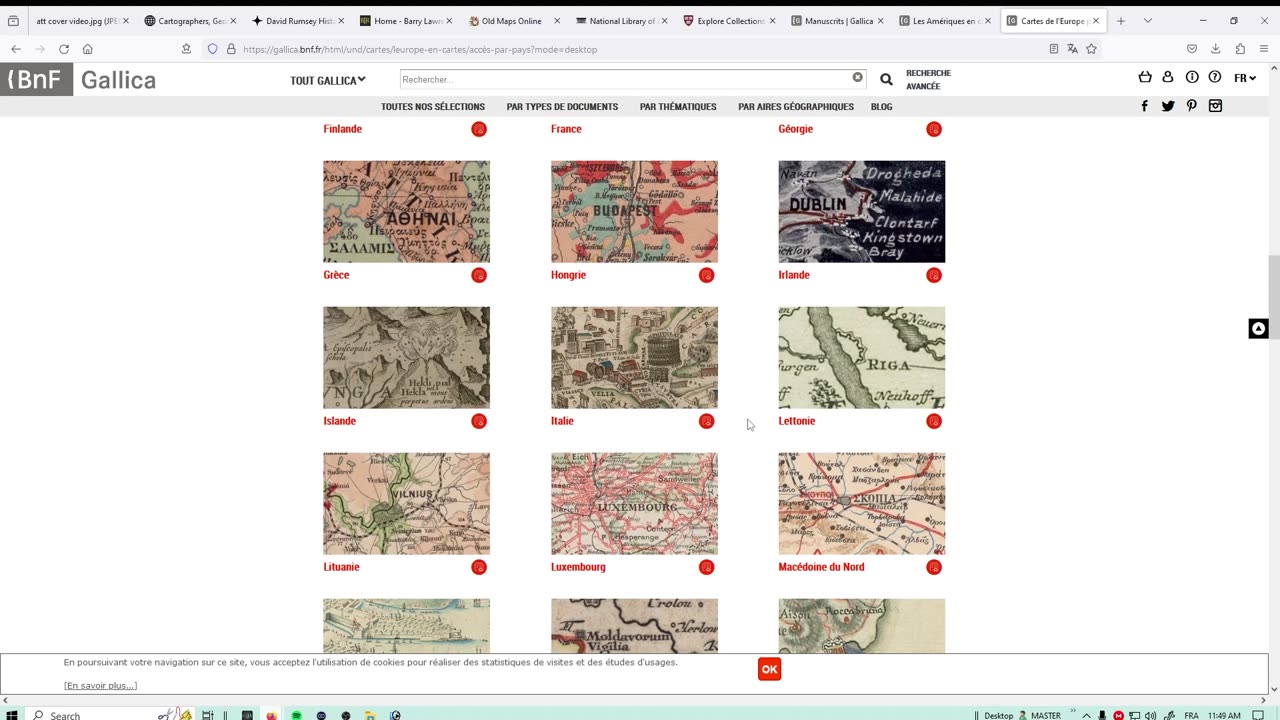Click the Dublin map thumbnail for Irlande
The height and width of the screenshot is (720, 1280).
(861, 211)
